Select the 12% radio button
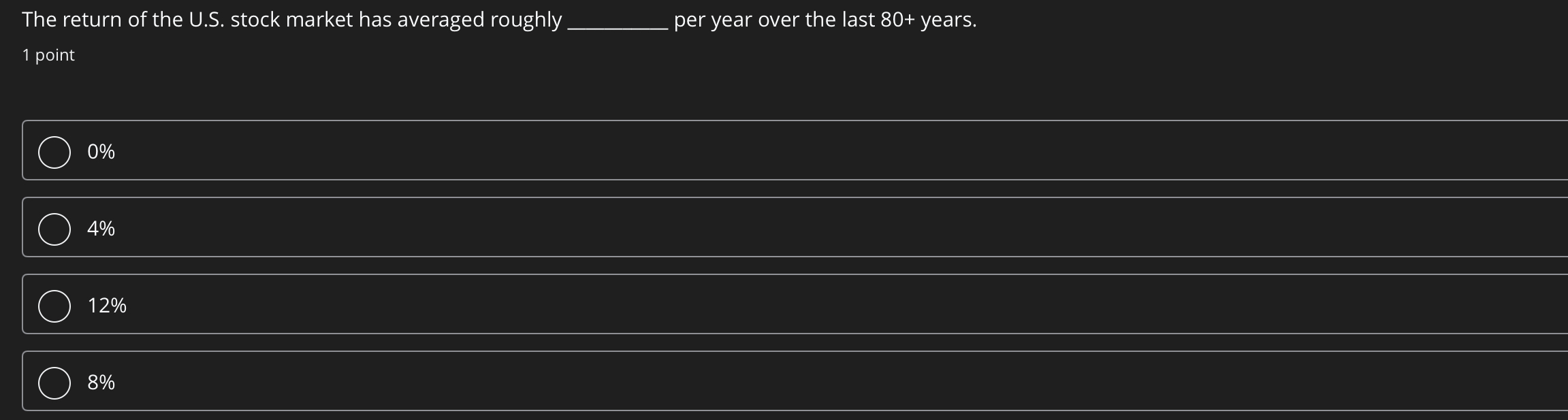This screenshot has width=1568, height=420. point(54,305)
